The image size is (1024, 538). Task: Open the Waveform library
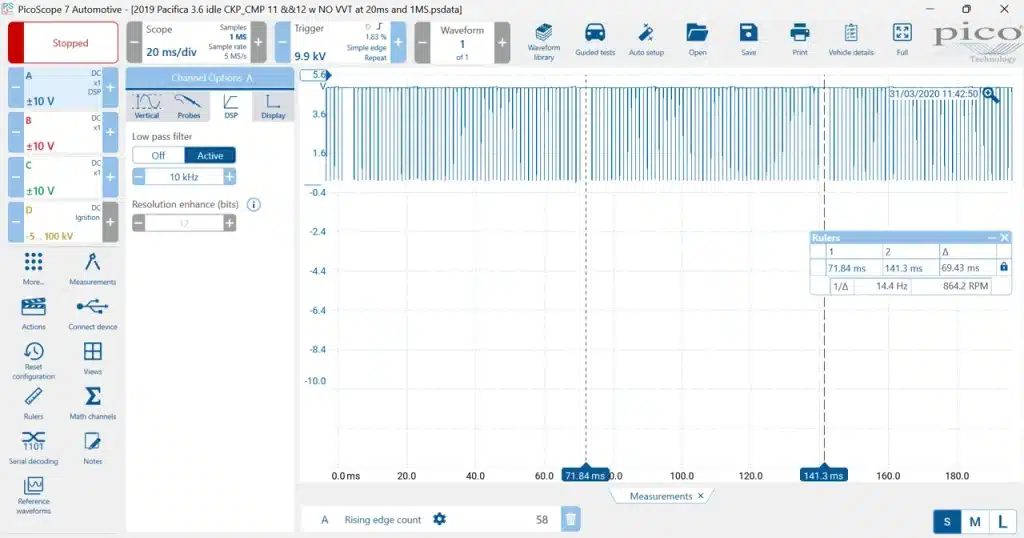(x=543, y=42)
